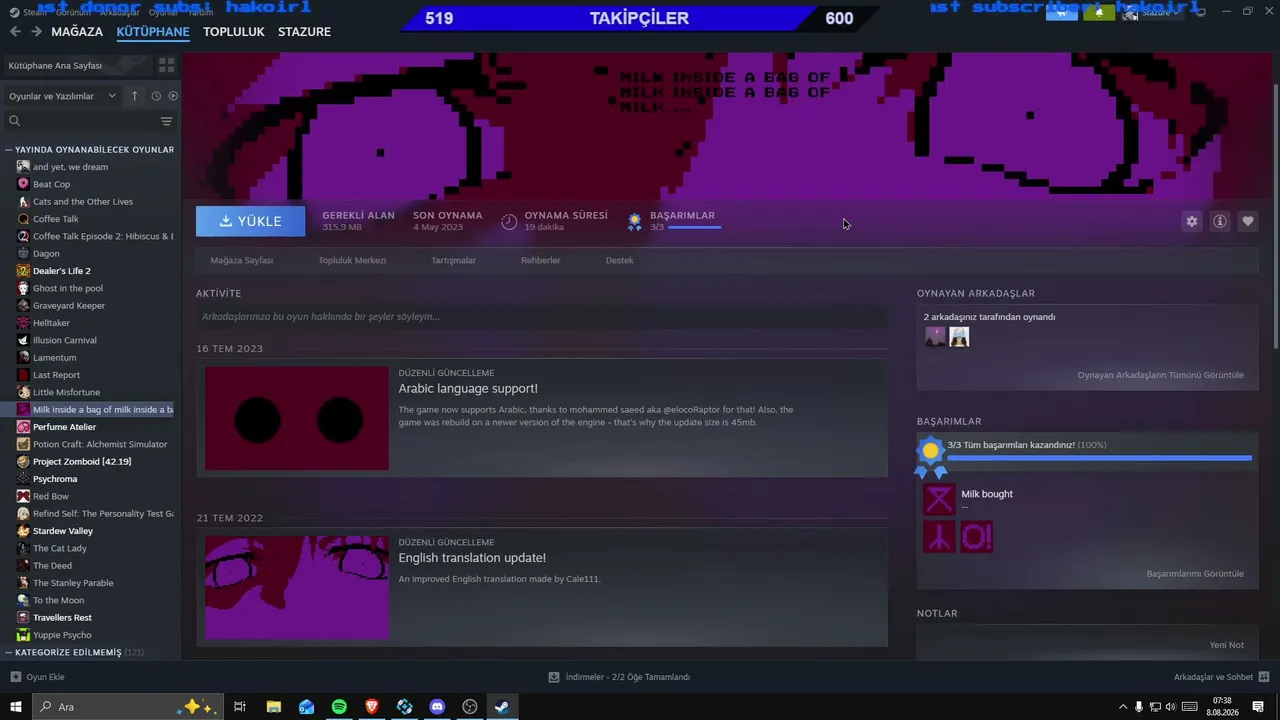
Task: Sort library with the up arrow icon
Action: coord(135,96)
